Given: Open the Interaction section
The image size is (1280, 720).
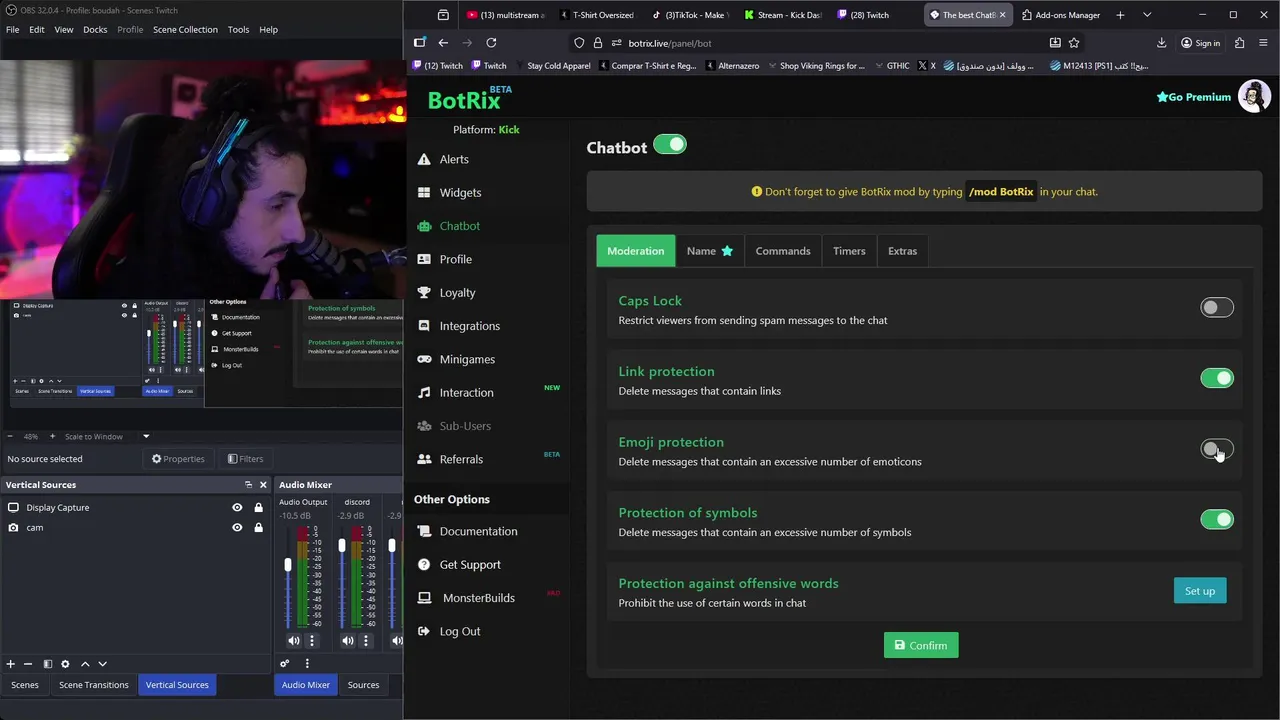Looking at the screenshot, I should 466,392.
